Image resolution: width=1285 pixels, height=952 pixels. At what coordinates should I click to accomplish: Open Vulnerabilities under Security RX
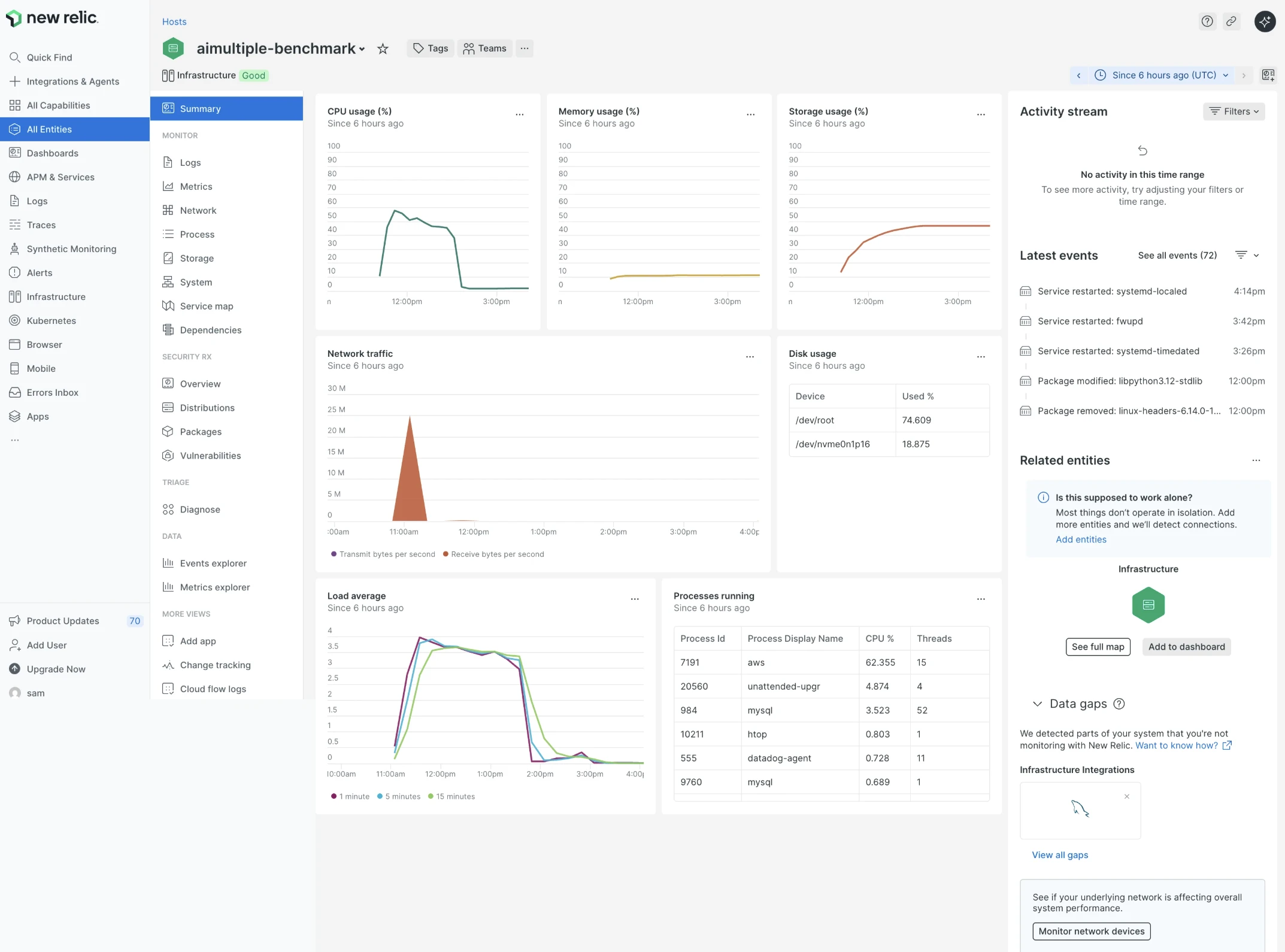point(226,456)
